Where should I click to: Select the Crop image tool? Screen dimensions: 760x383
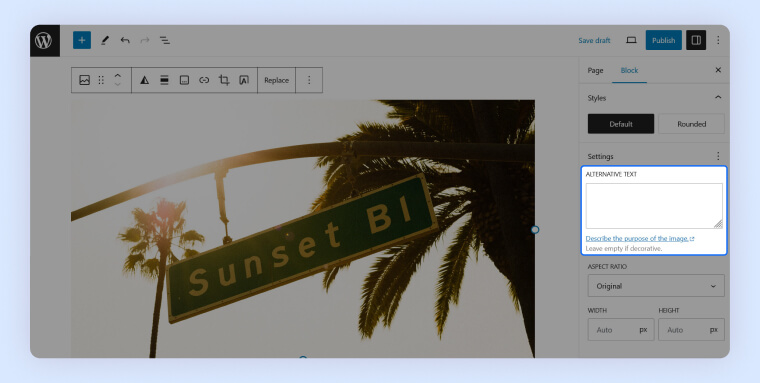(224, 80)
